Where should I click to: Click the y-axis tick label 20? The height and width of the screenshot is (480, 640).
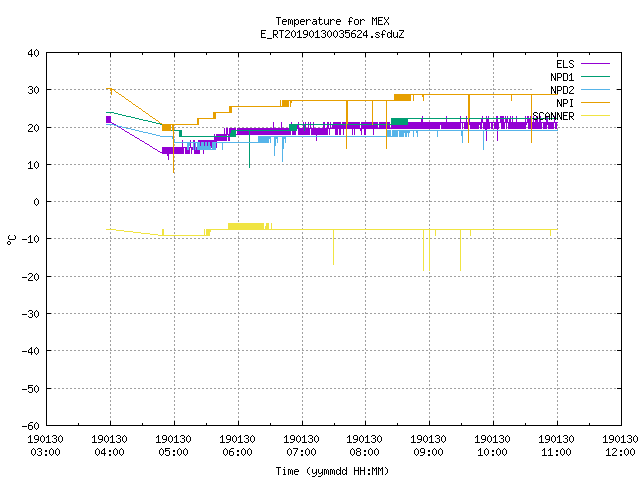pyautogui.click(x=33, y=127)
